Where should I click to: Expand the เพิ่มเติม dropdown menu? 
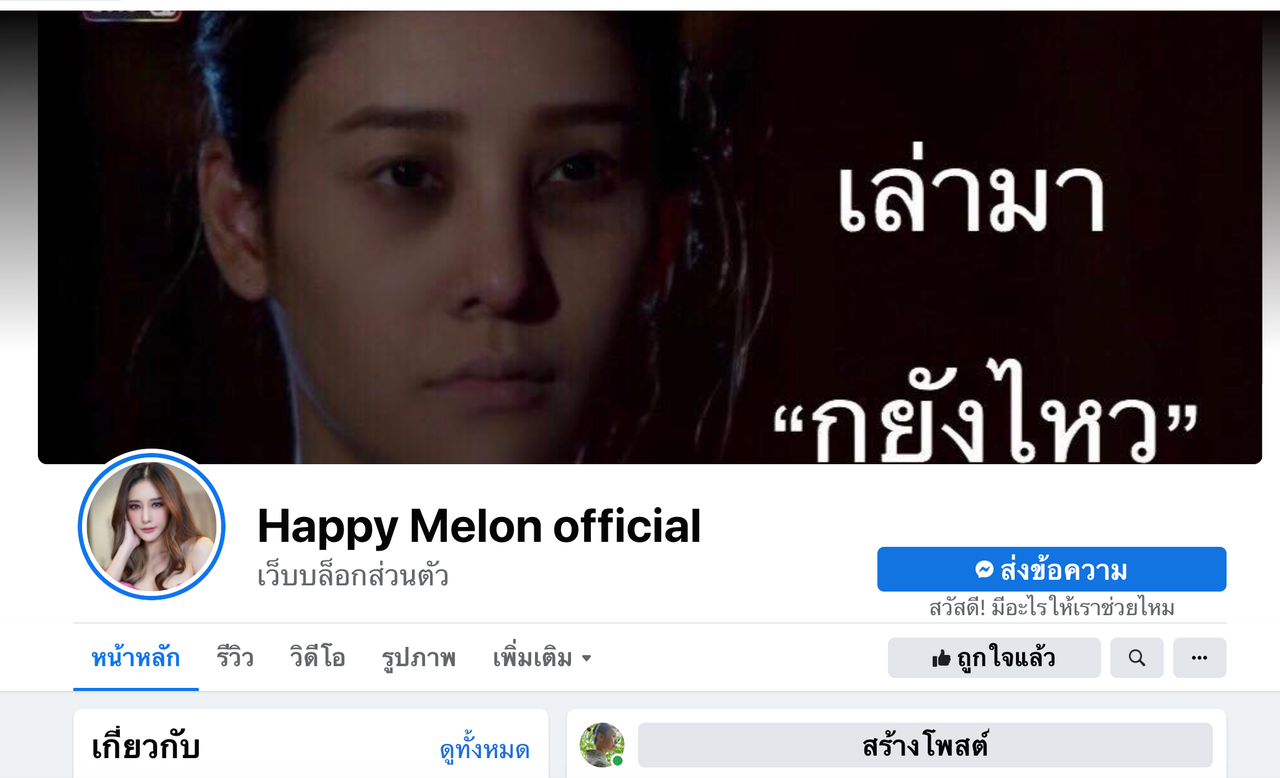click(542, 658)
